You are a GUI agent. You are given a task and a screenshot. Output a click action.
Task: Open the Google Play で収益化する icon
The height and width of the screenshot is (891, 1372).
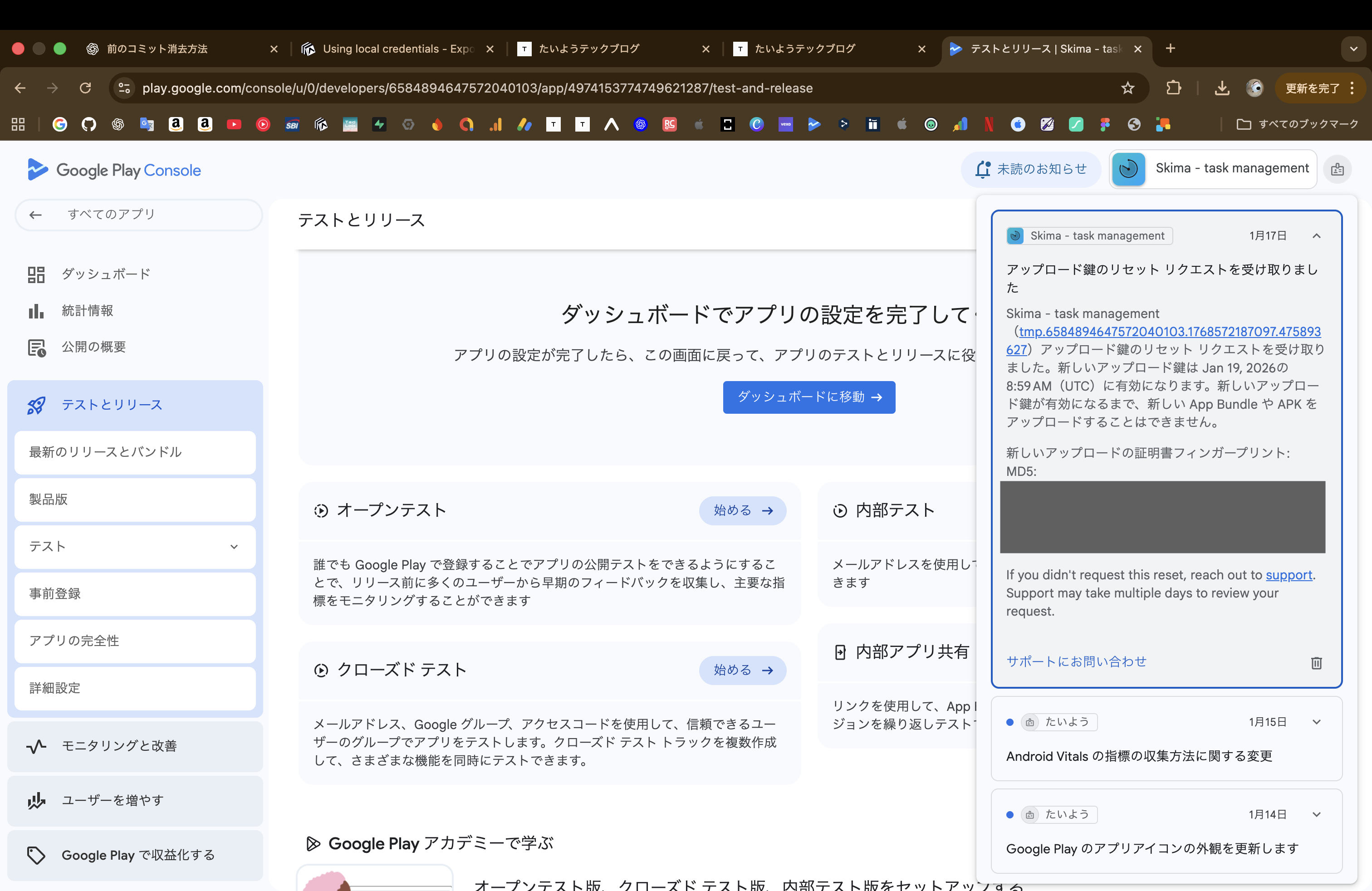36,855
